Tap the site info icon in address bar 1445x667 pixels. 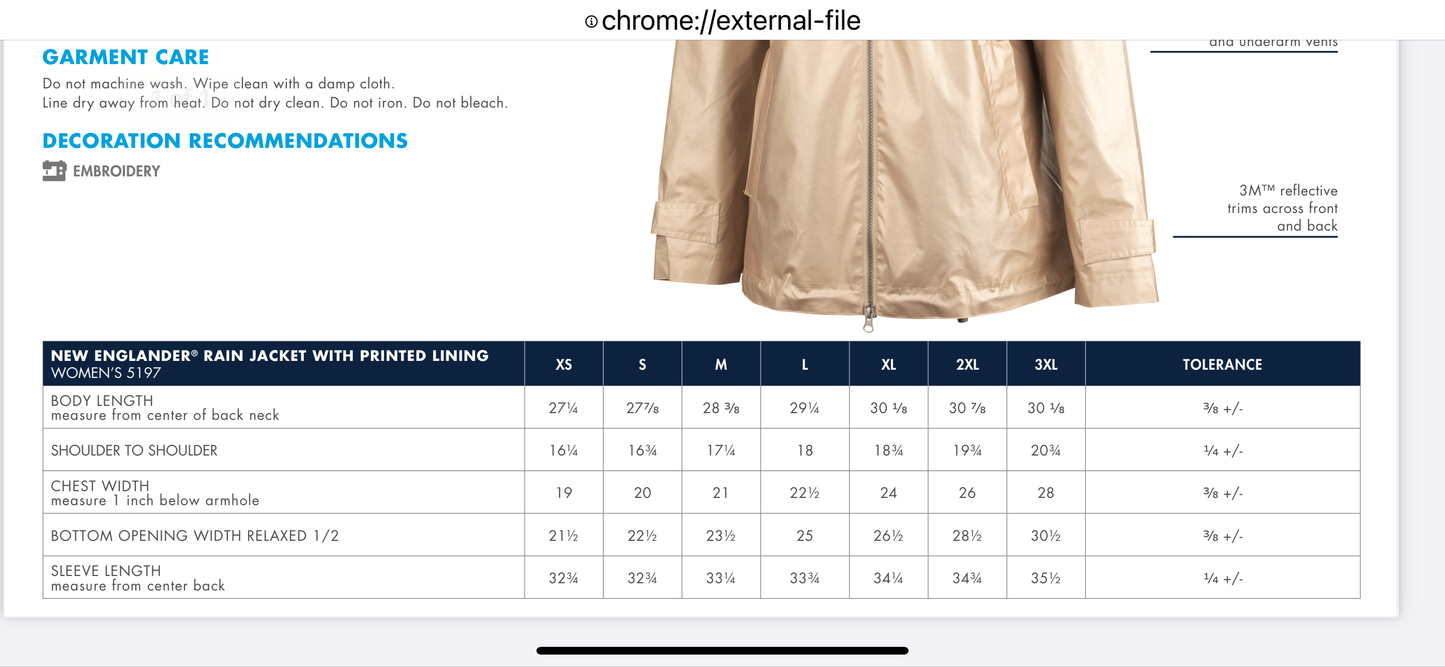click(591, 21)
